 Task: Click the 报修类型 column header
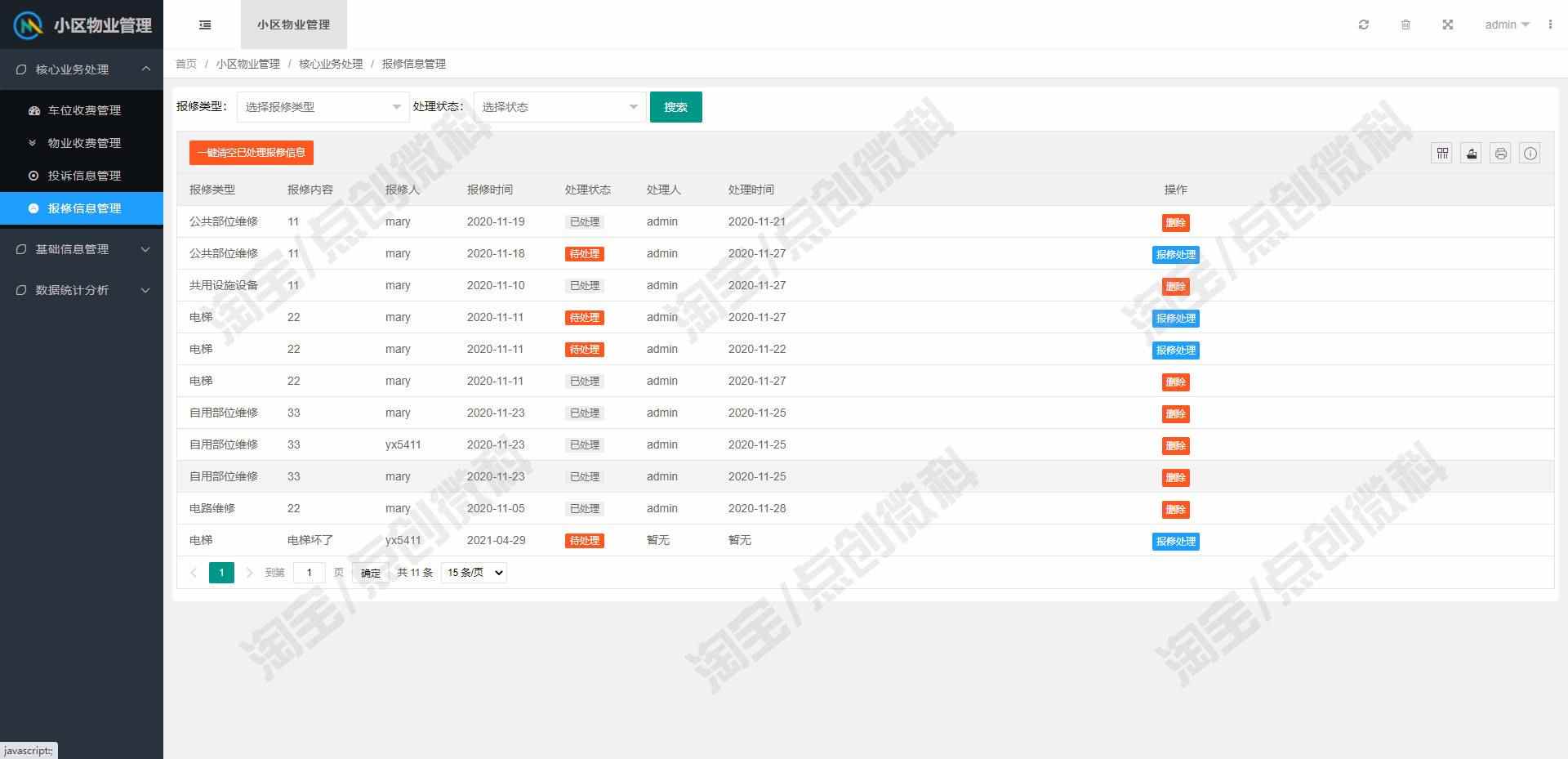(x=212, y=190)
